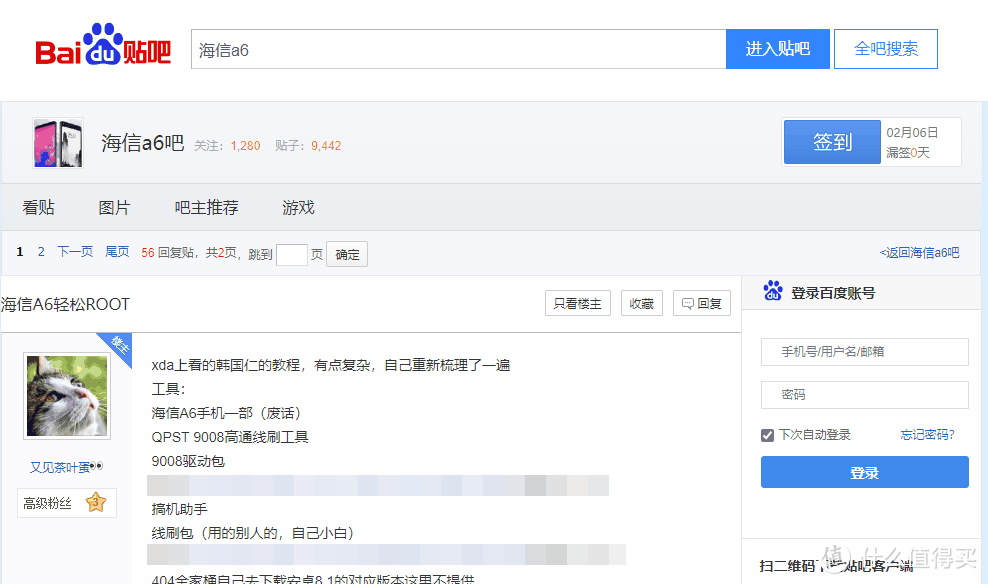Click the speech bubble 回复 button
This screenshot has width=988, height=584.
(702, 304)
